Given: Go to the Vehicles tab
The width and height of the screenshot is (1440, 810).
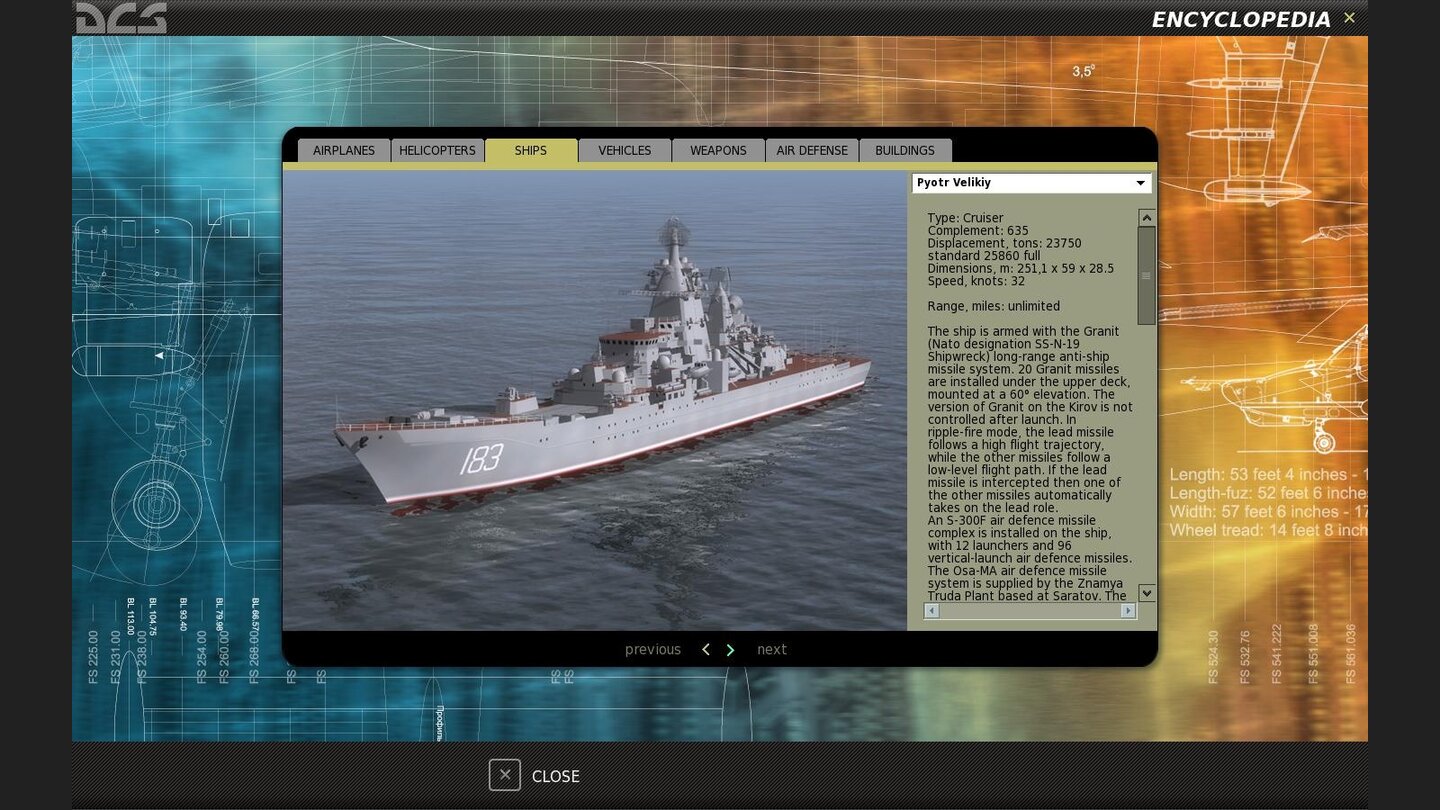Looking at the screenshot, I should click(x=625, y=150).
